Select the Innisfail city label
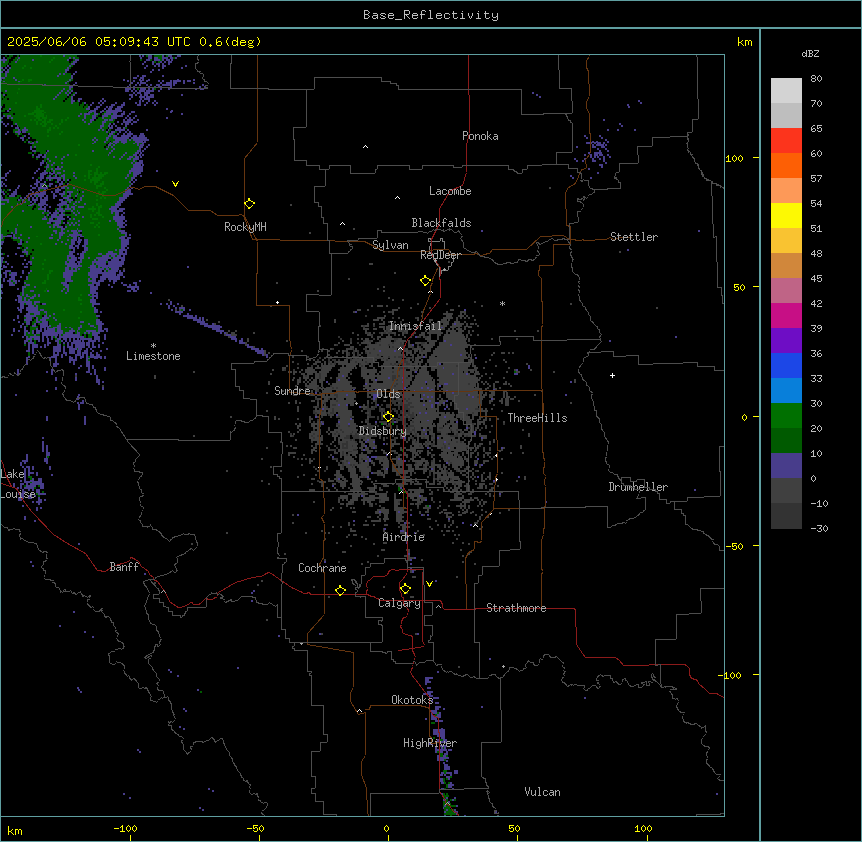The image size is (862, 842). pos(415,326)
